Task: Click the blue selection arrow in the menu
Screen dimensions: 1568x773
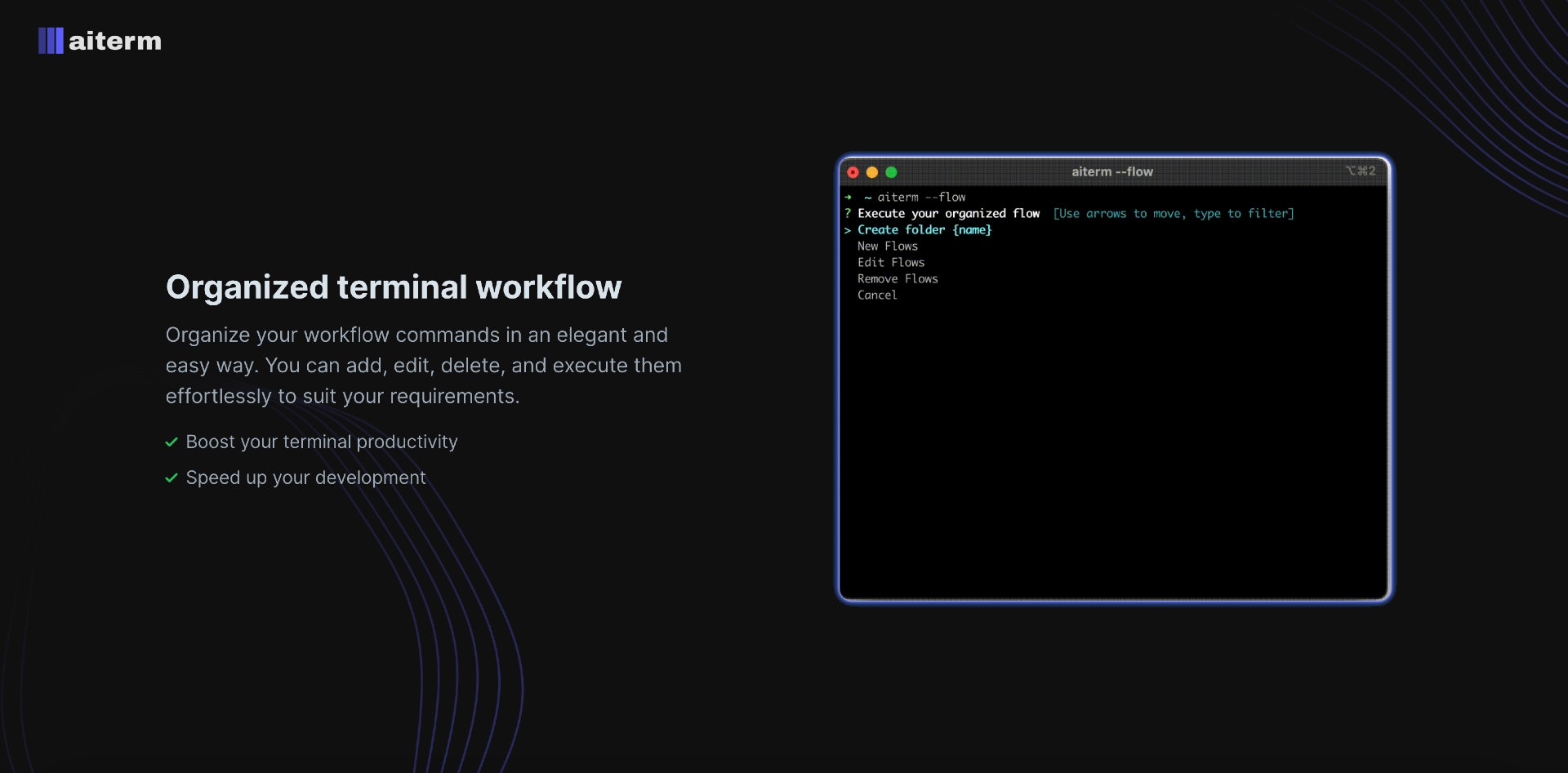Action: 849,230
